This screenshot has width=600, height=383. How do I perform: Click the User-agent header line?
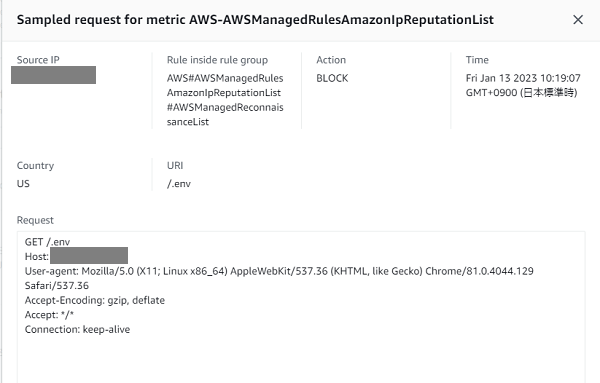coord(279,278)
